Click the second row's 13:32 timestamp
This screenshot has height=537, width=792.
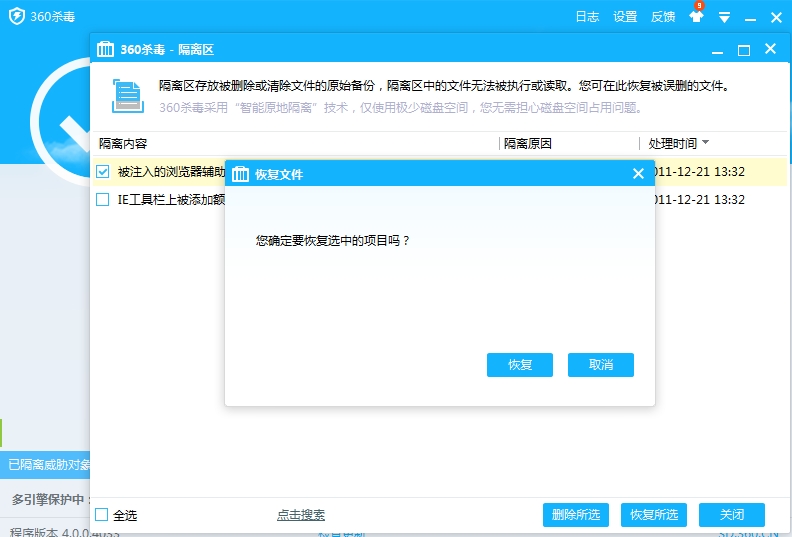[729, 200]
